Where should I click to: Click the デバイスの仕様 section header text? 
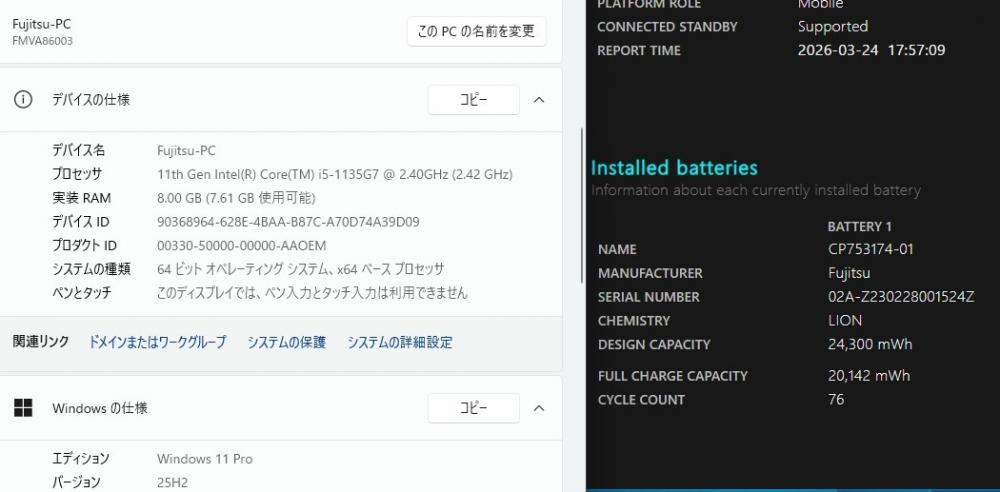click(x=91, y=100)
